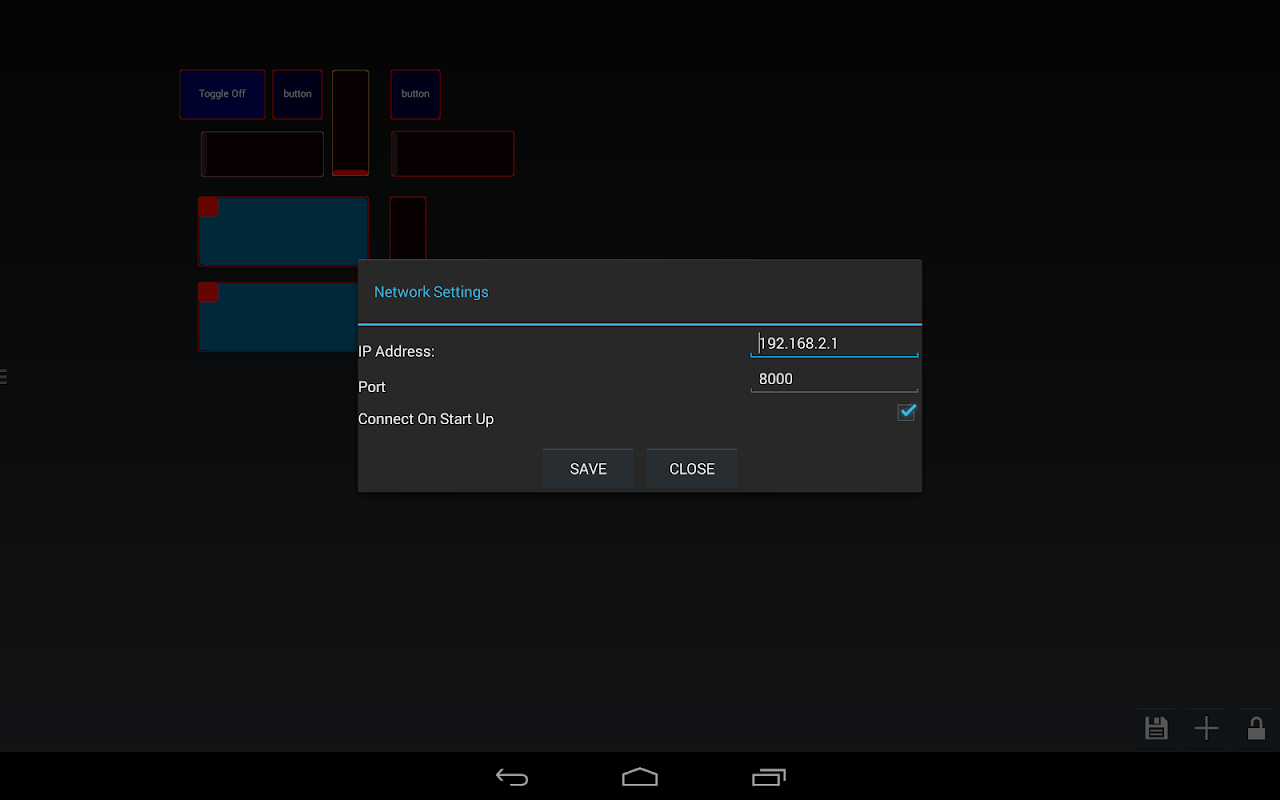Click the 'Connect On Start Up' label
The image size is (1280, 800).
(426, 419)
